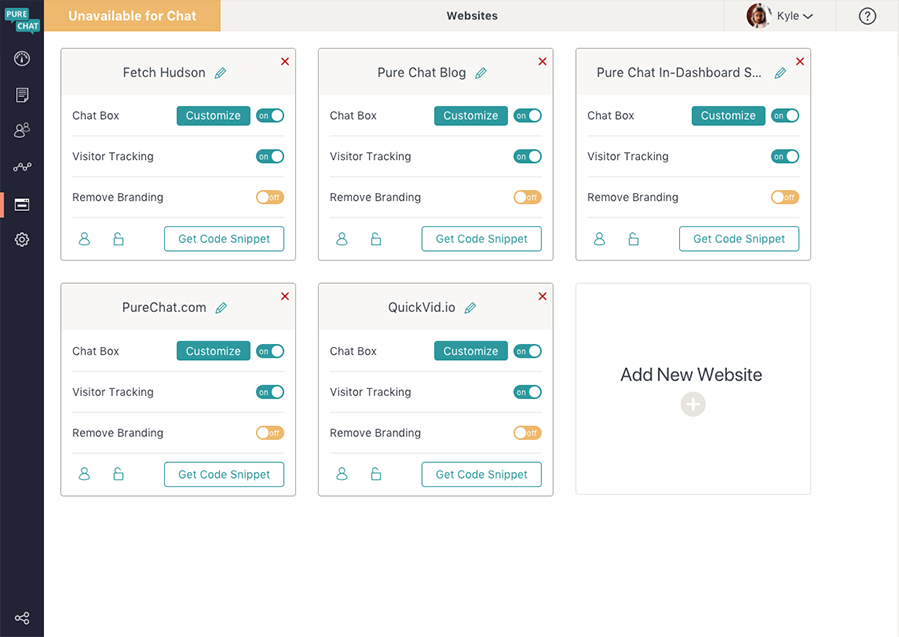Get Code Snippet for Fetch Hudson
This screenshot has width=899, height=637.
pyautogui.click(x=224, y=239)
